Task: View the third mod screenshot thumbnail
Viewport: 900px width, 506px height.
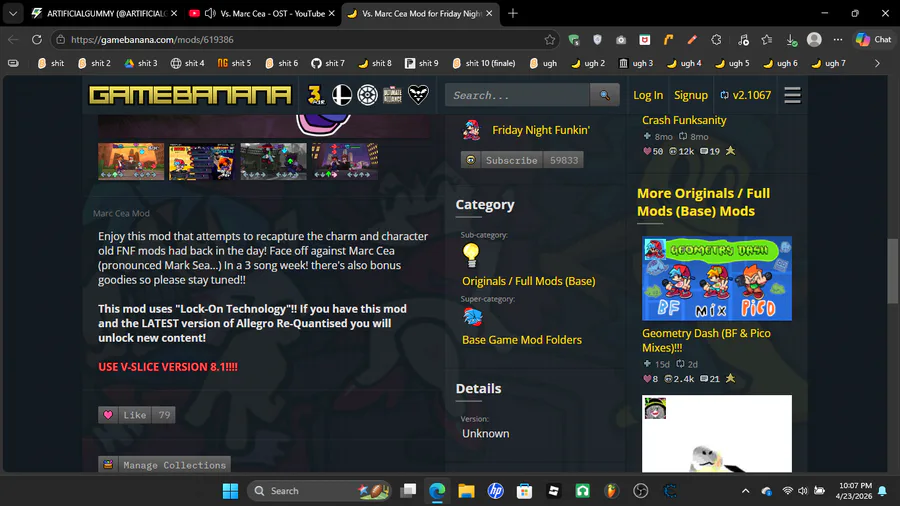Action: pos(273,161)
